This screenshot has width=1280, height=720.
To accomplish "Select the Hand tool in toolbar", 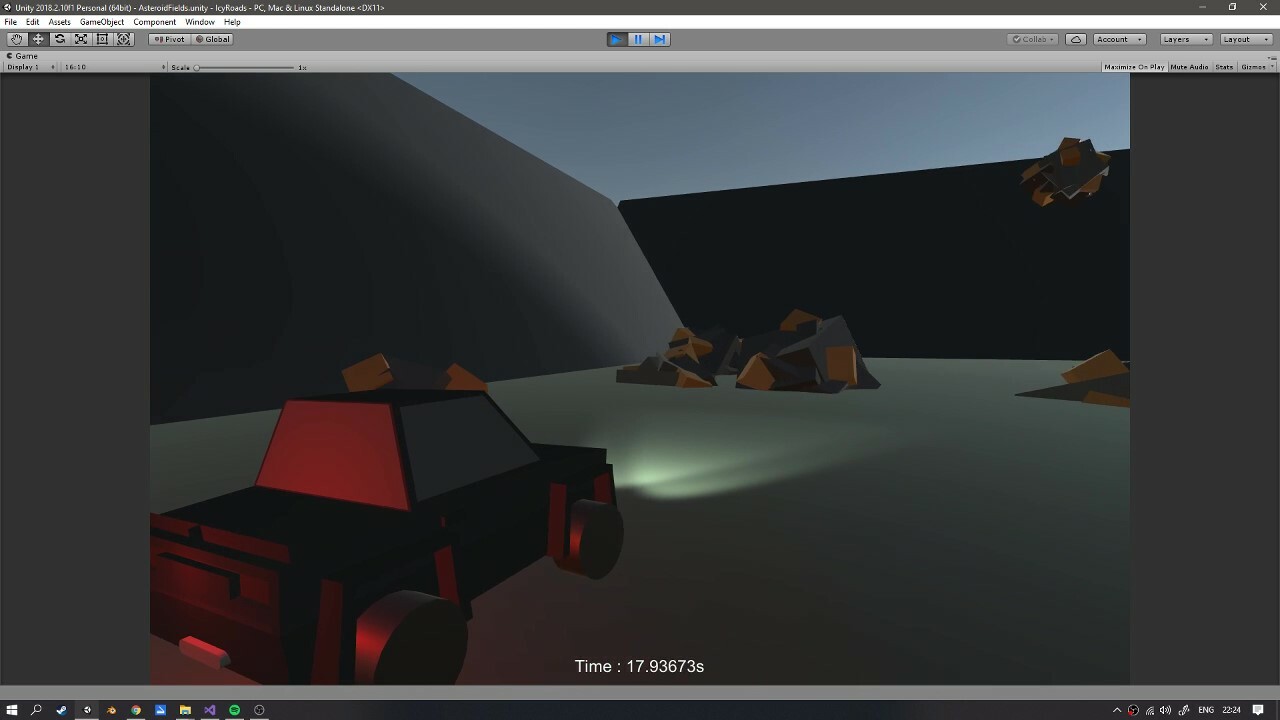I will click(16, 39).
